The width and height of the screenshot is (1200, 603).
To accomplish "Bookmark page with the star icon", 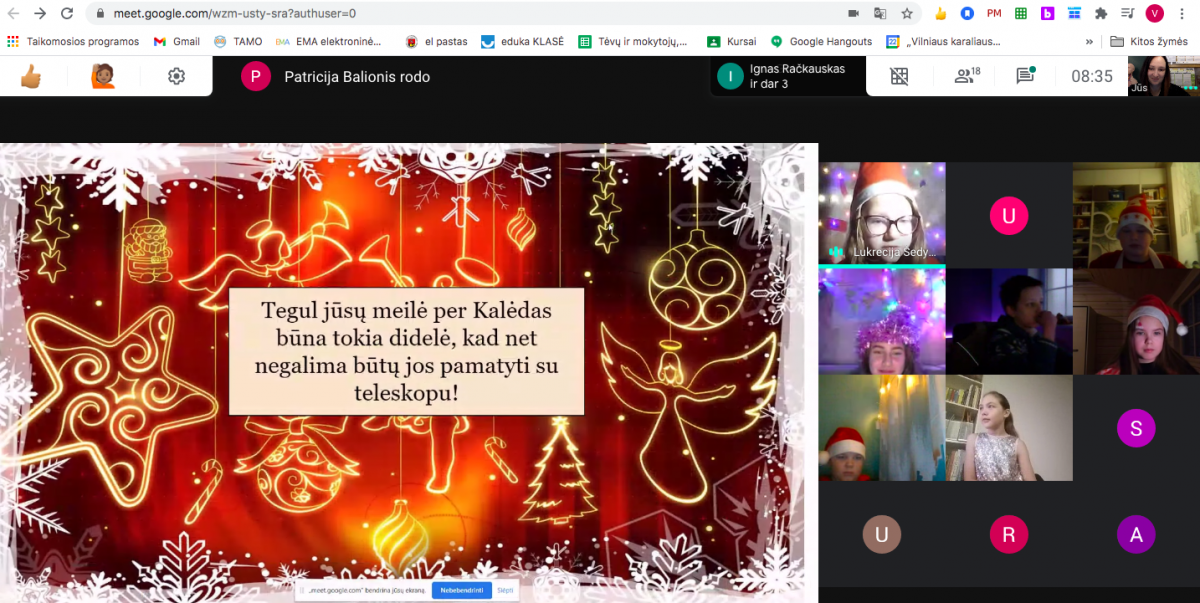I will [907, 14].
